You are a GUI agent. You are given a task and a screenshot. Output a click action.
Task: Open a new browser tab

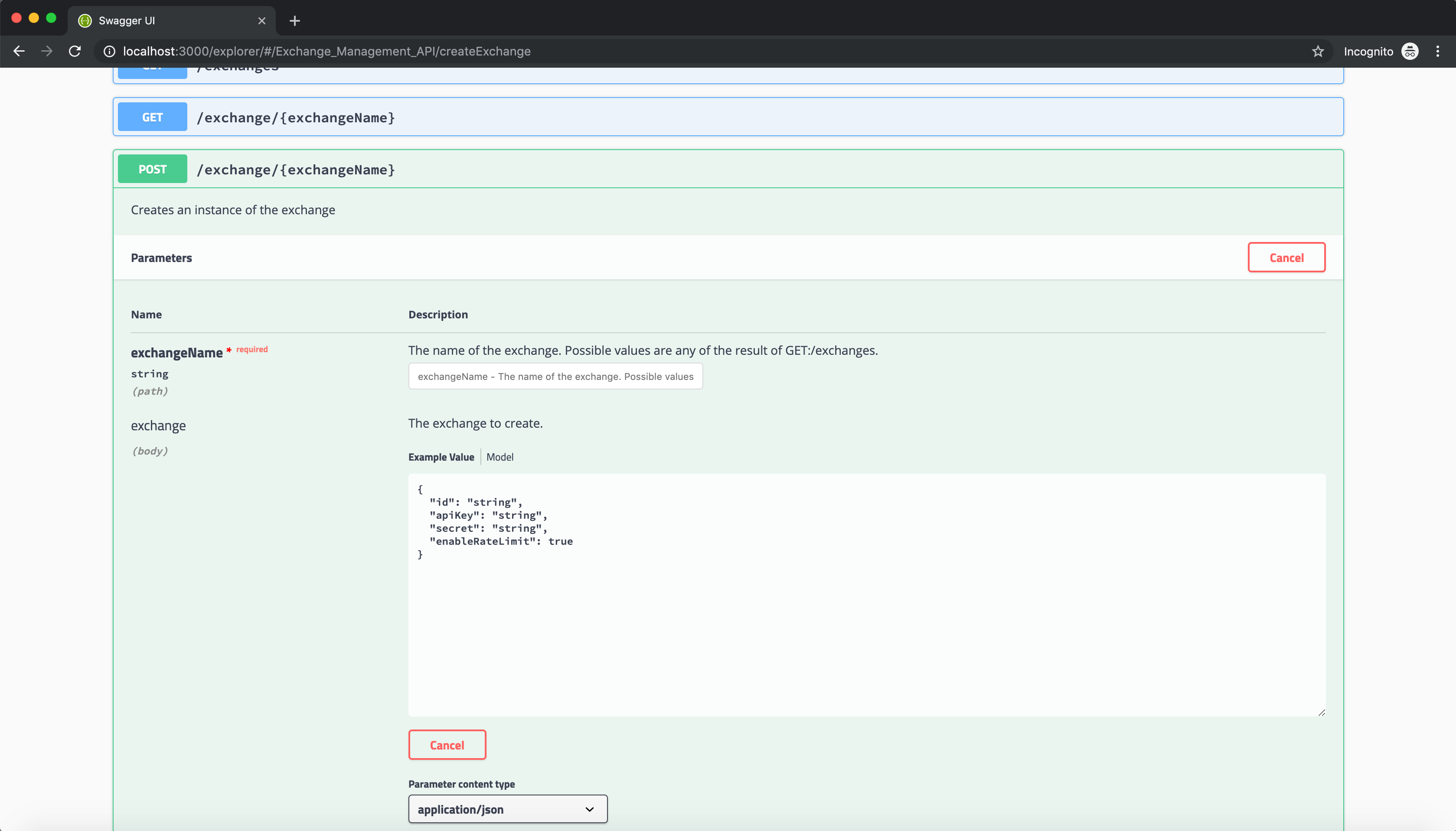[x=294, y=20]
